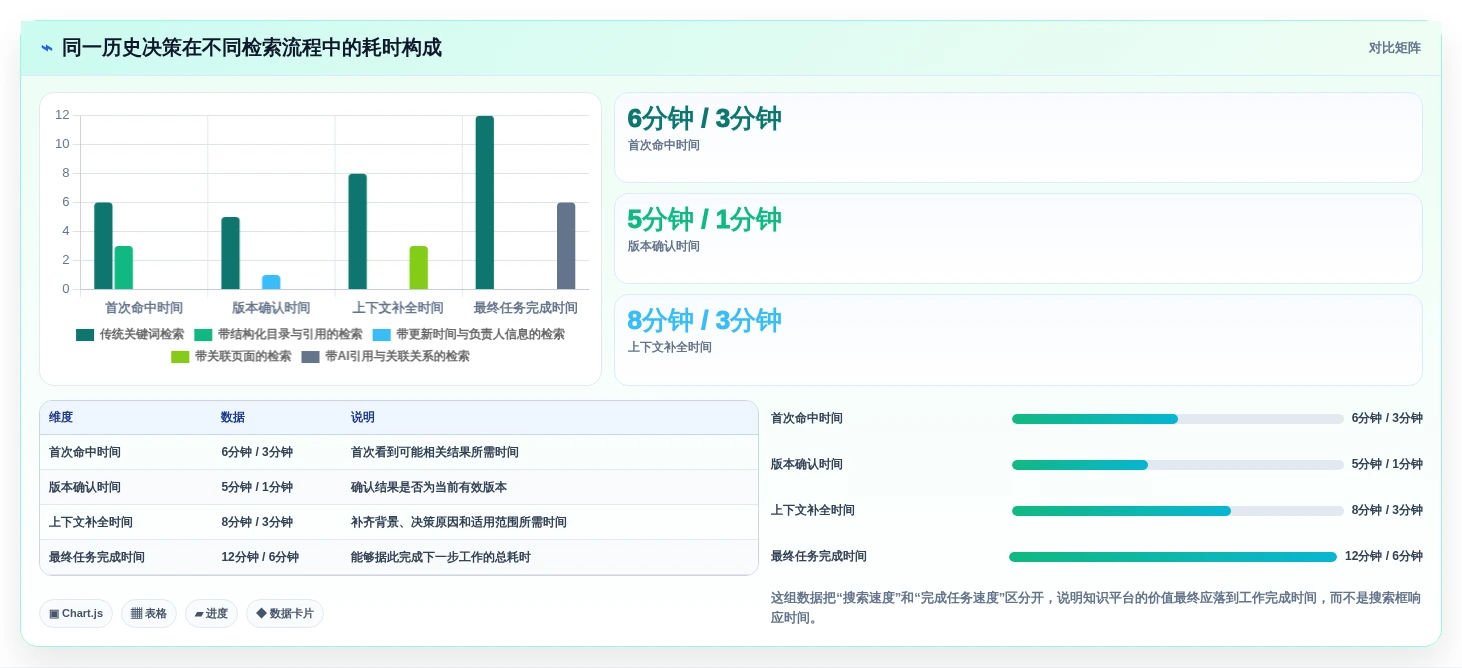The height and width of the screenshot is (668, 1462).
Task: Click the blue bar in 版本确认时间 group
Action: click(271, 282)
